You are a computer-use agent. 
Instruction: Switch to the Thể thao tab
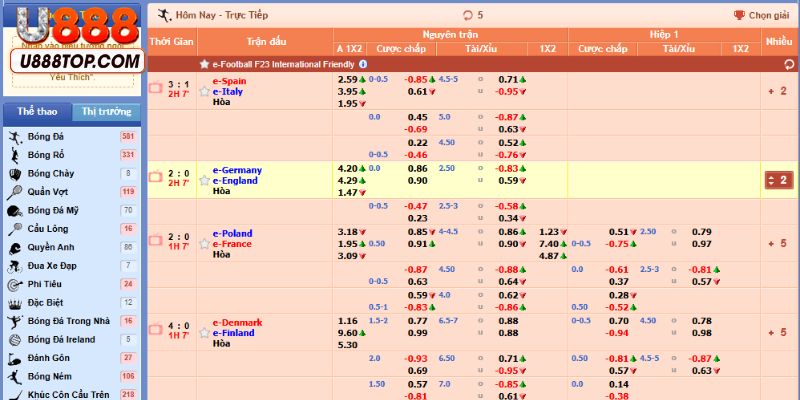(x=33, y=112)
